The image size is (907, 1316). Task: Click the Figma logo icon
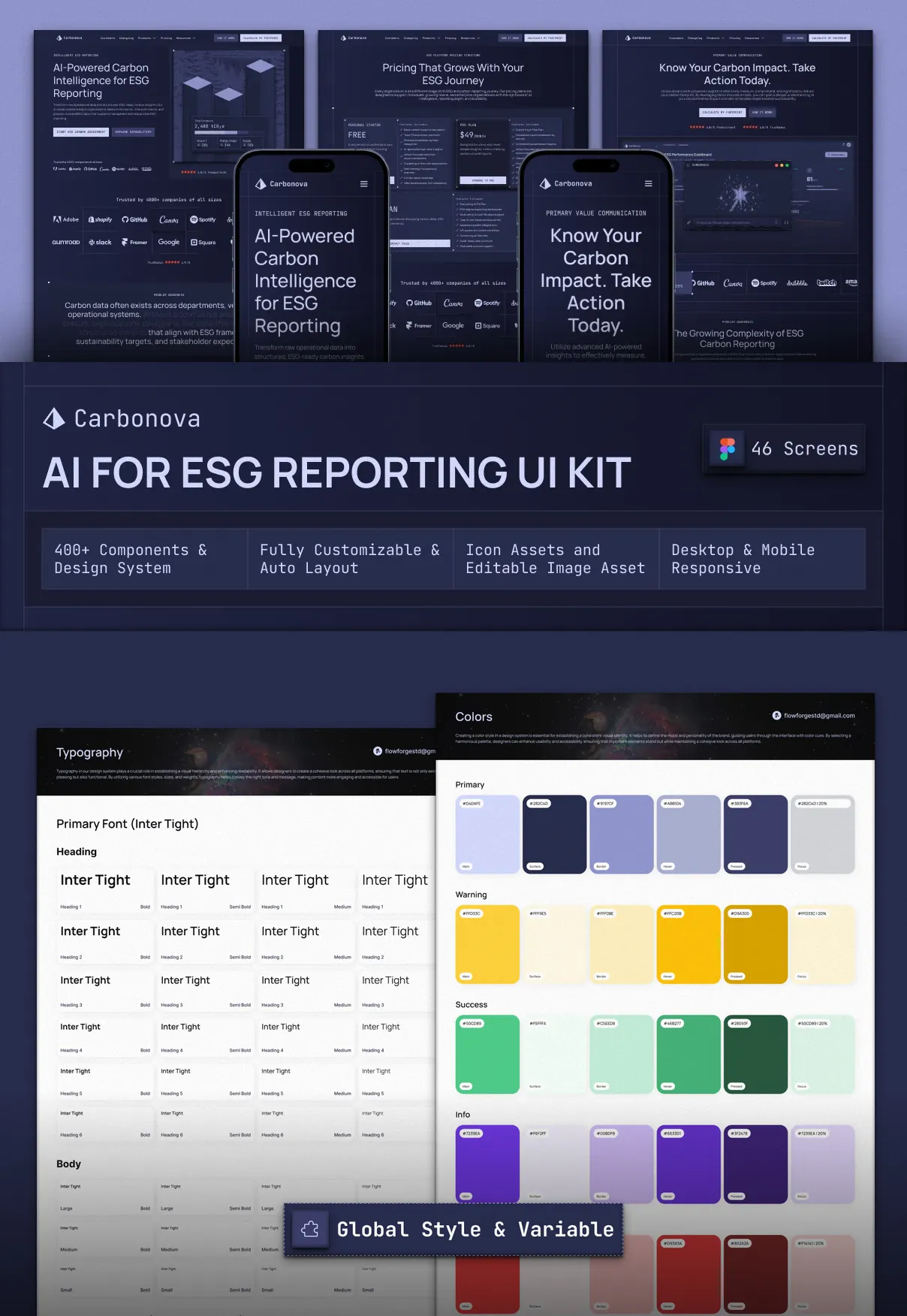coord(727,448)
